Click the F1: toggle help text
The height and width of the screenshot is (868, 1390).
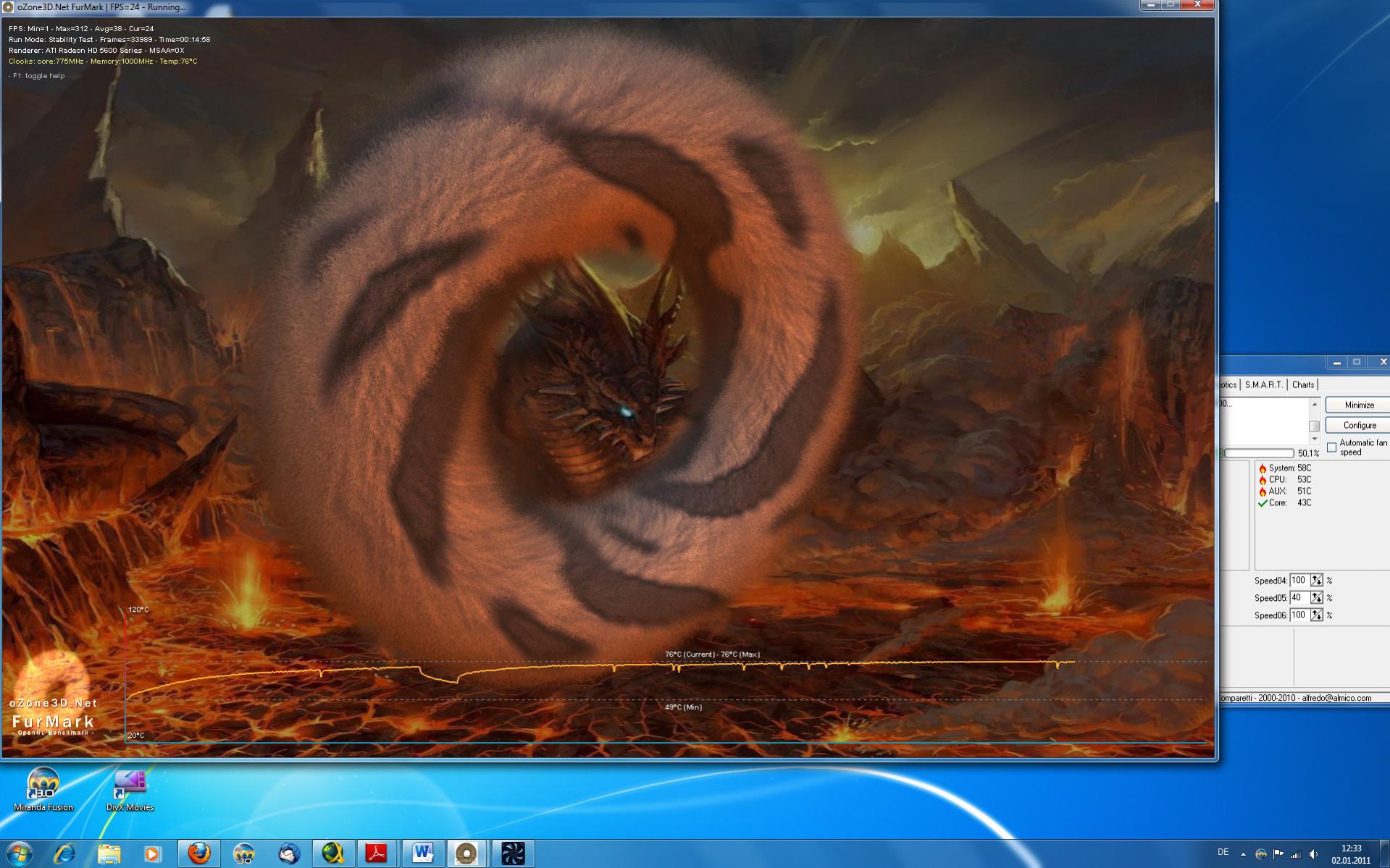pos(37,75)
